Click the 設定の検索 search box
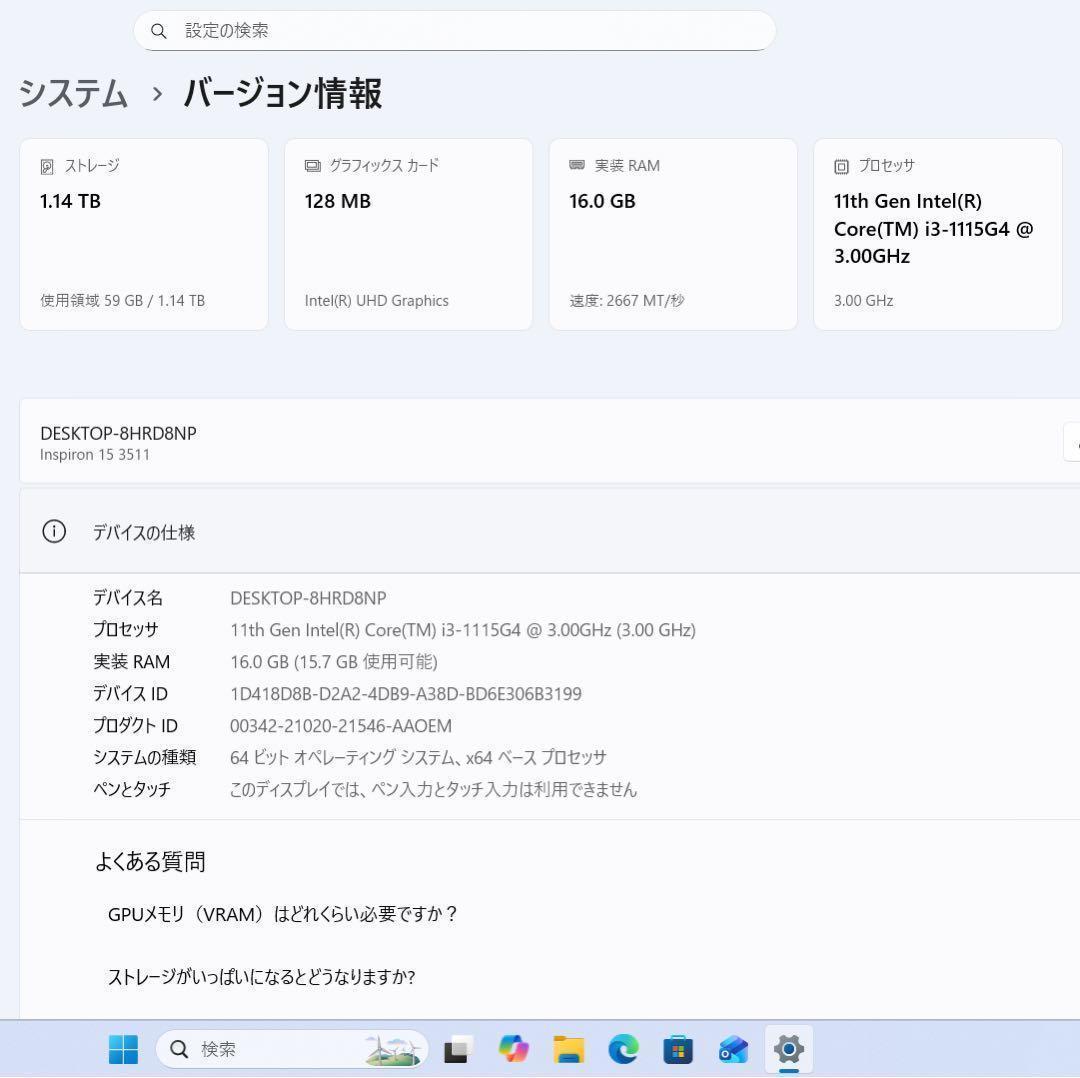The height and width of the screenshot is (1078, 1080). coord(455,31)
